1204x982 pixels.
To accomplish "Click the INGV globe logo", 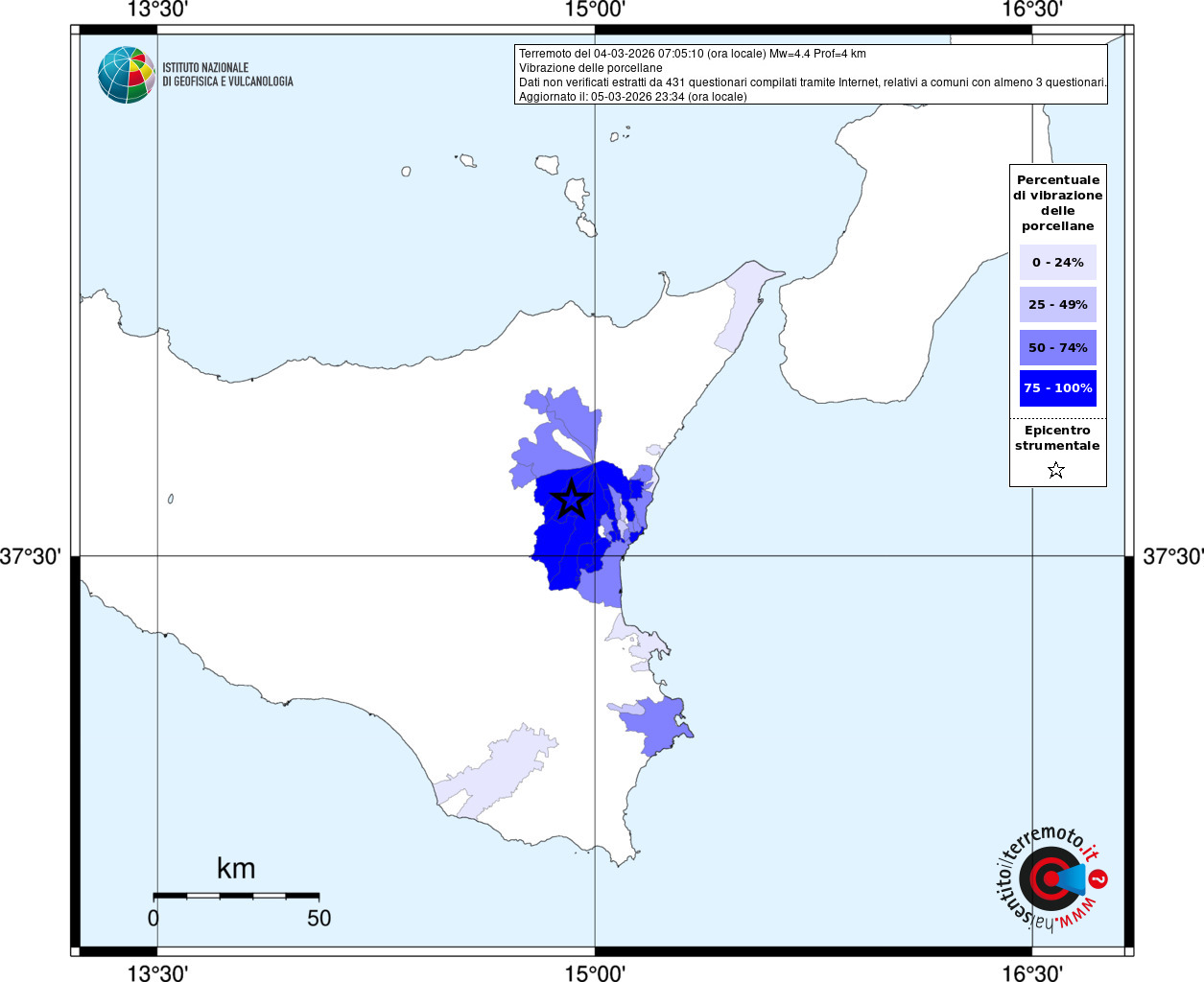I will pos(127,75).
